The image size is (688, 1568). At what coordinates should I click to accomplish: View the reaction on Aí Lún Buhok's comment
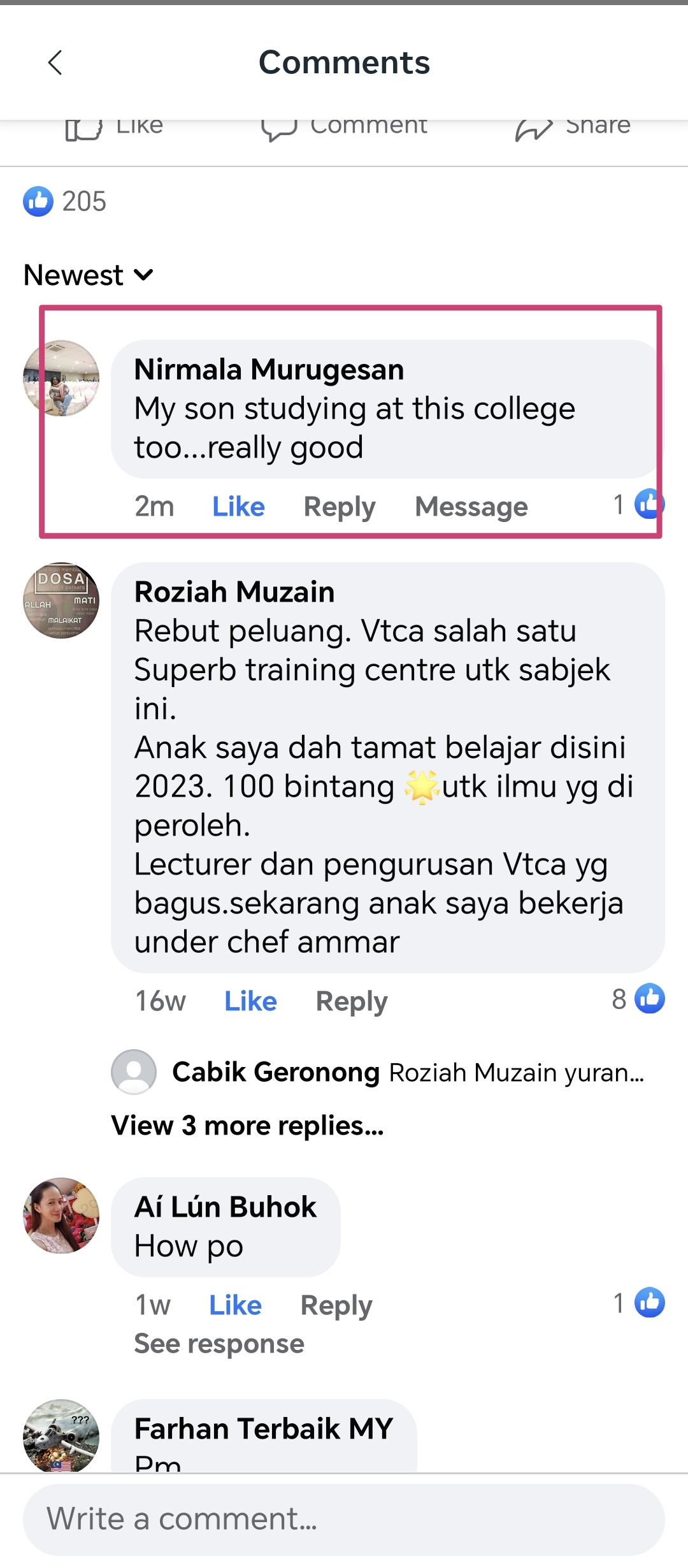639,1303
